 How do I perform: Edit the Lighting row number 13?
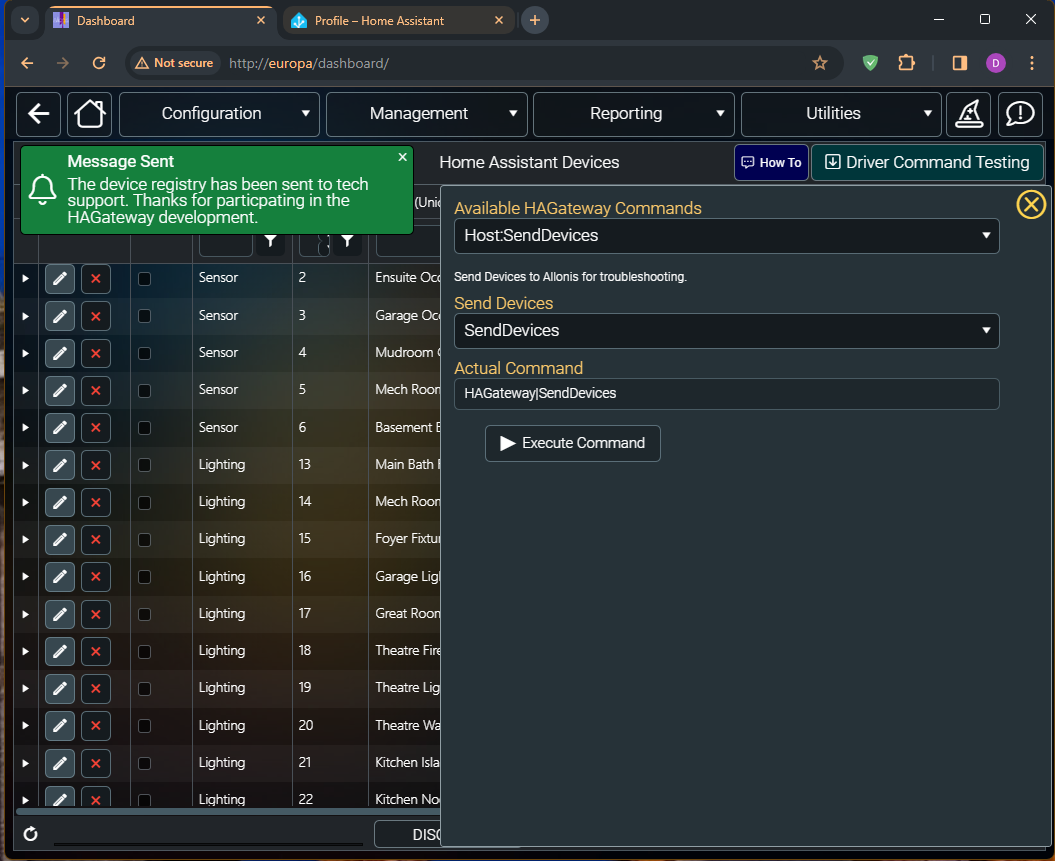pos(60,465)
